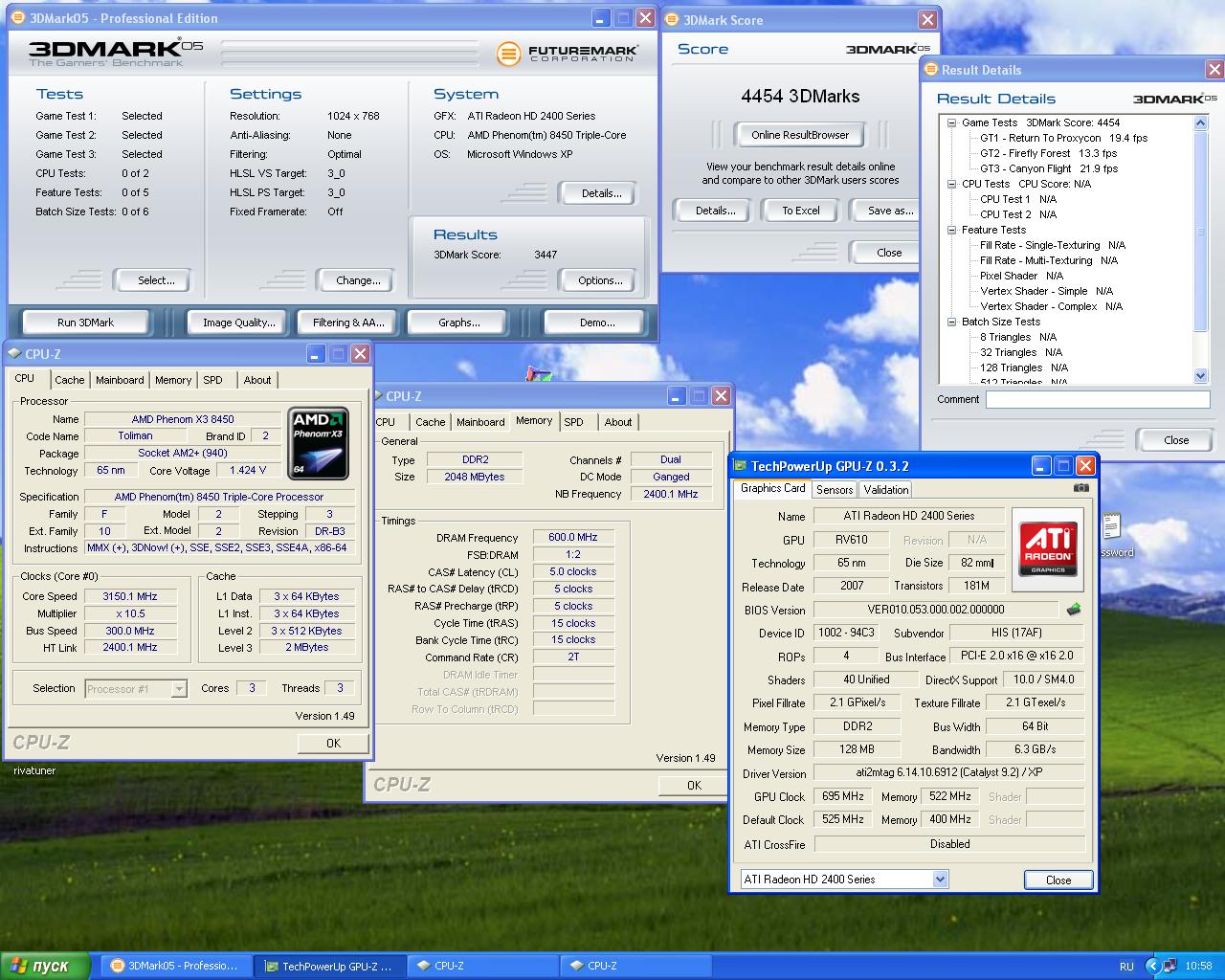Collapse the Game Tests tree node

coord(951,122)
